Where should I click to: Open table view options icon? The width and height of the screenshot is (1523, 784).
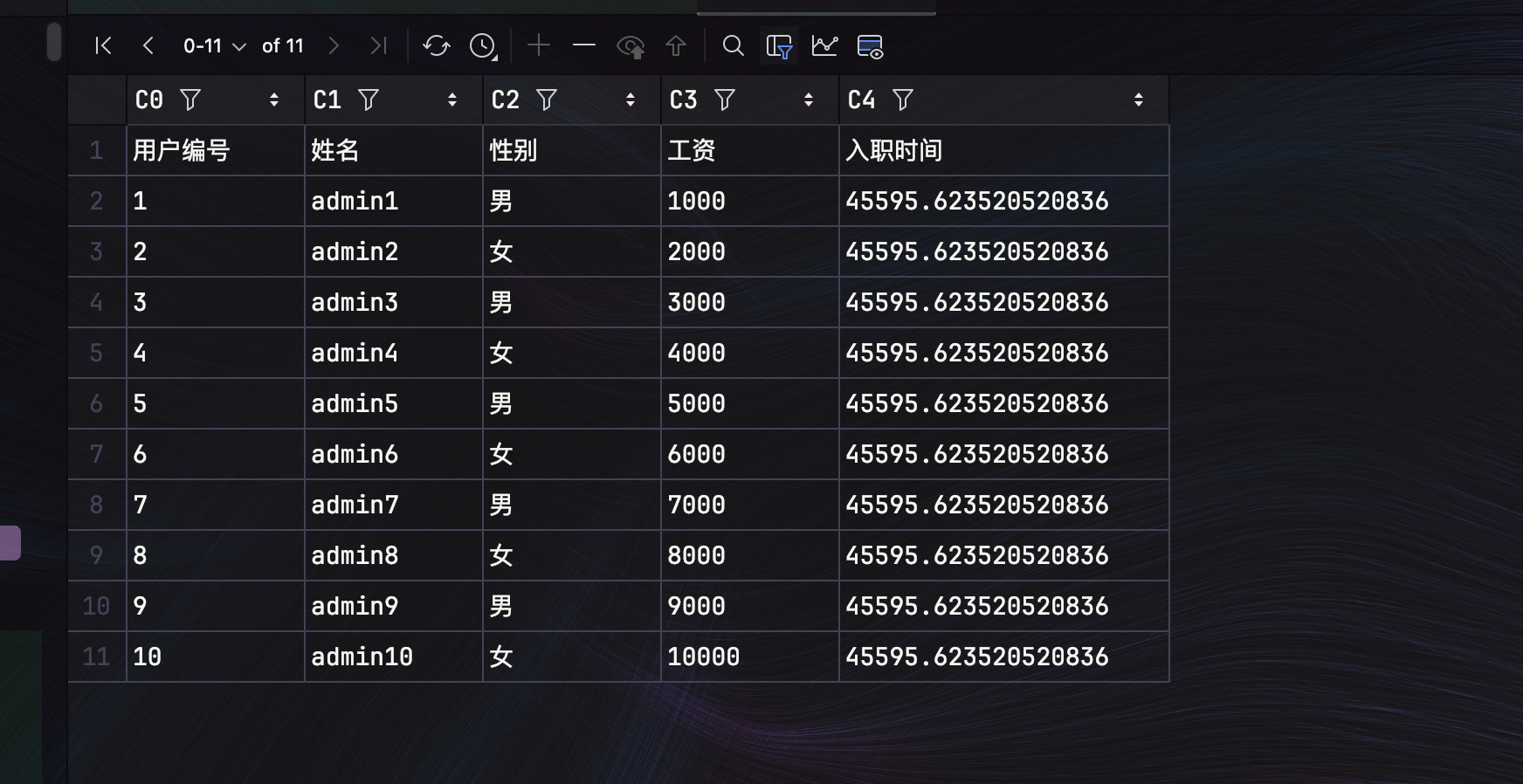tap(870, 45)
